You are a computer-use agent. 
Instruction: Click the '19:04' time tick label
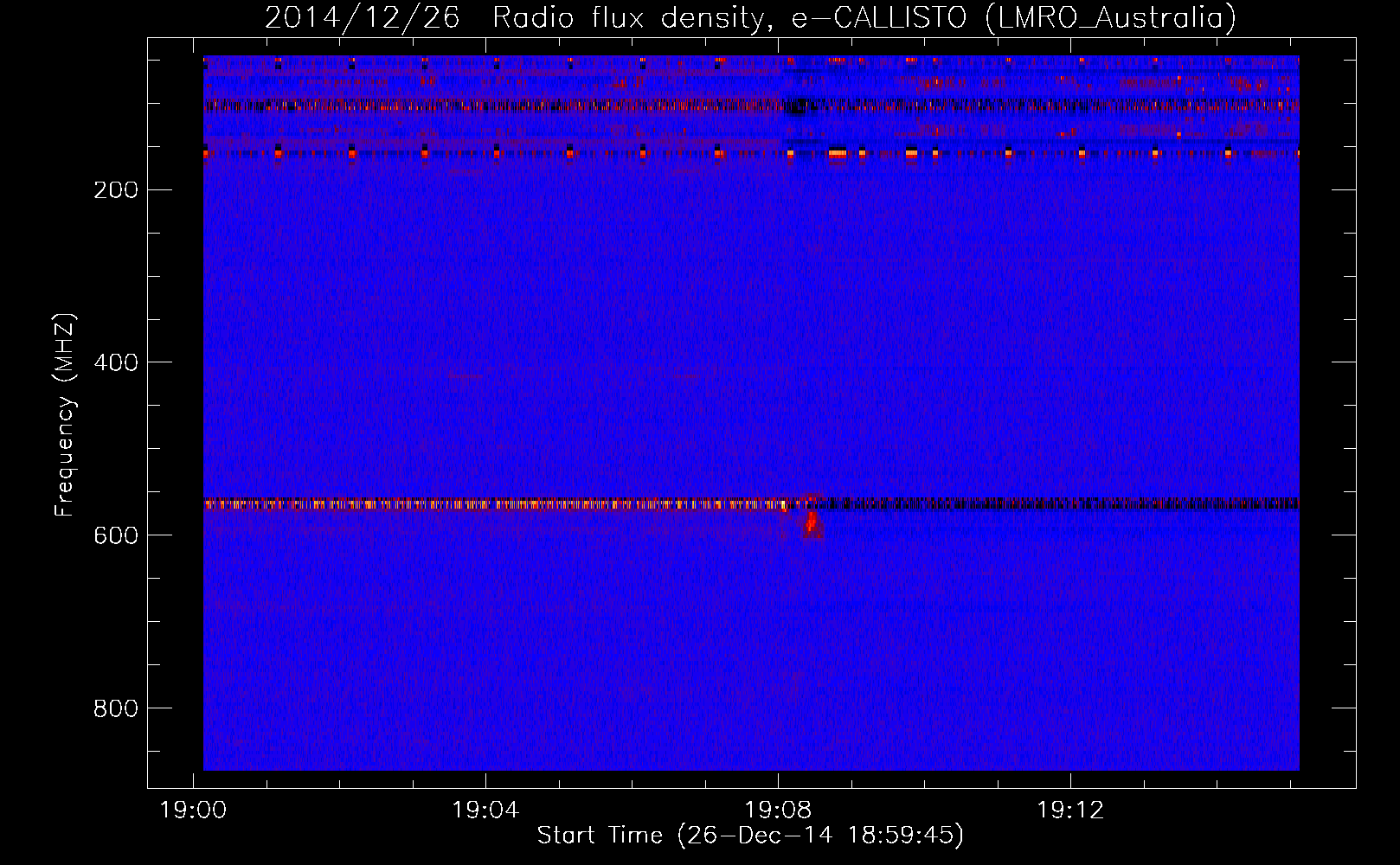coord(485,811)
